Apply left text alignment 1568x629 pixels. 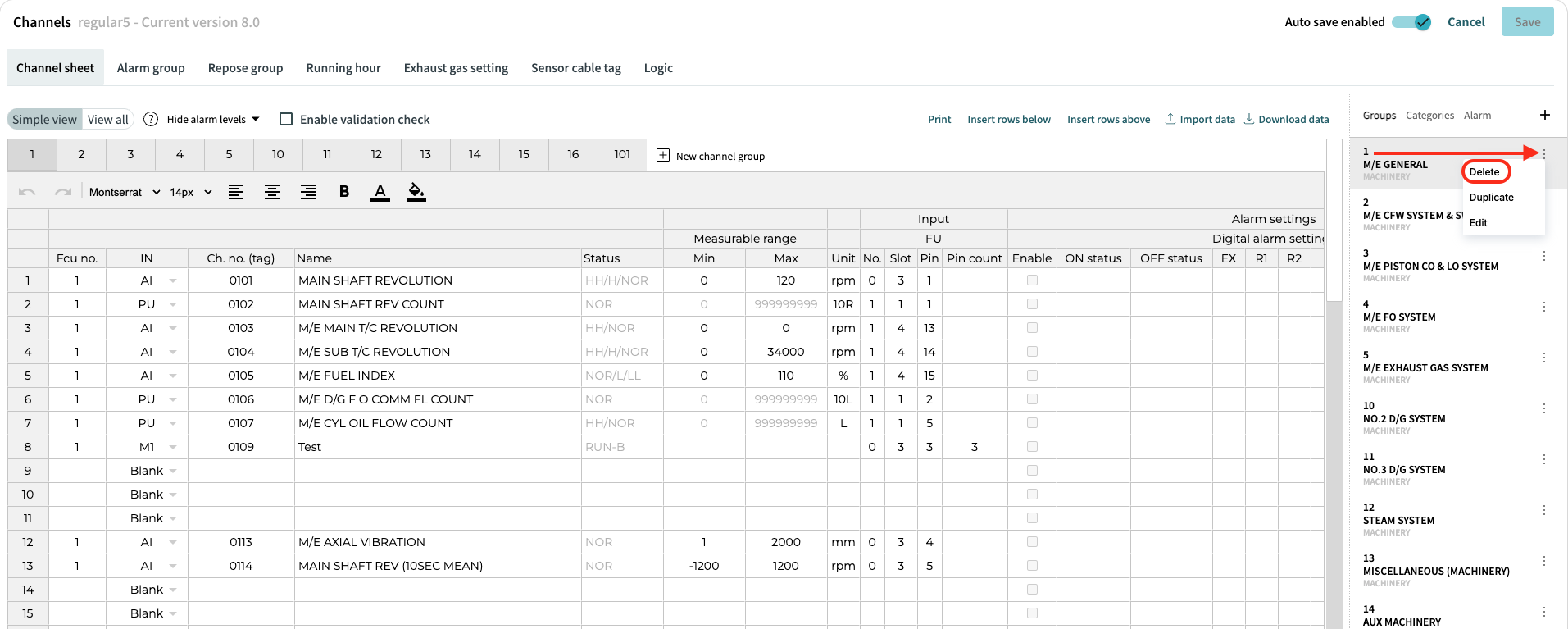[236, 192]
